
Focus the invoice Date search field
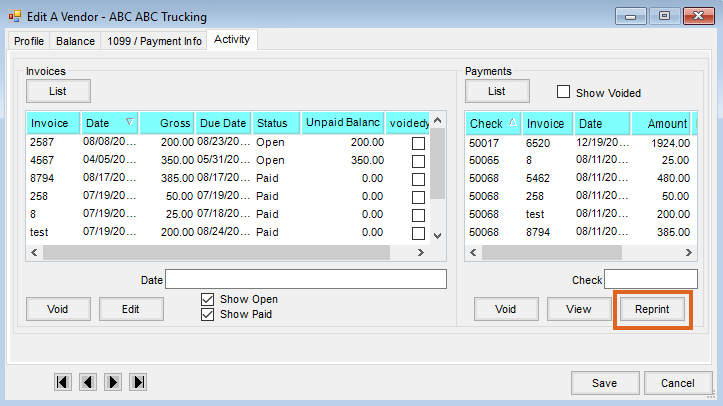306,279
